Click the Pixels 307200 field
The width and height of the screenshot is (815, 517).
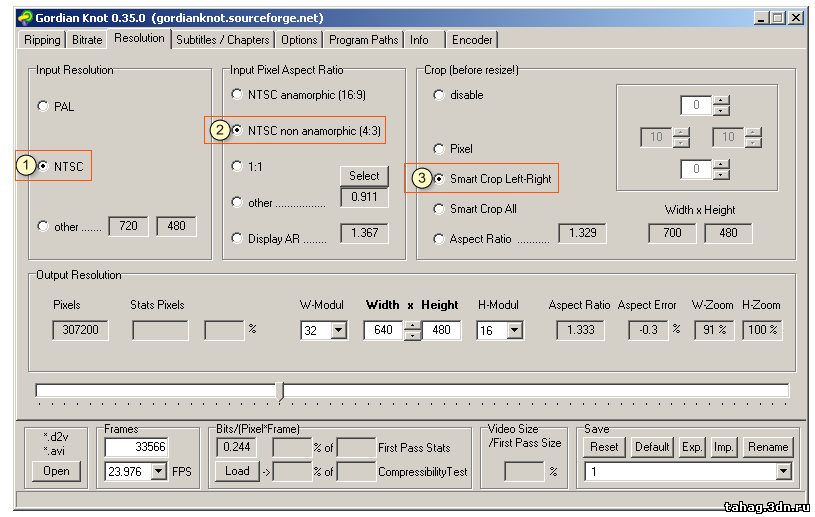[81, 330]
